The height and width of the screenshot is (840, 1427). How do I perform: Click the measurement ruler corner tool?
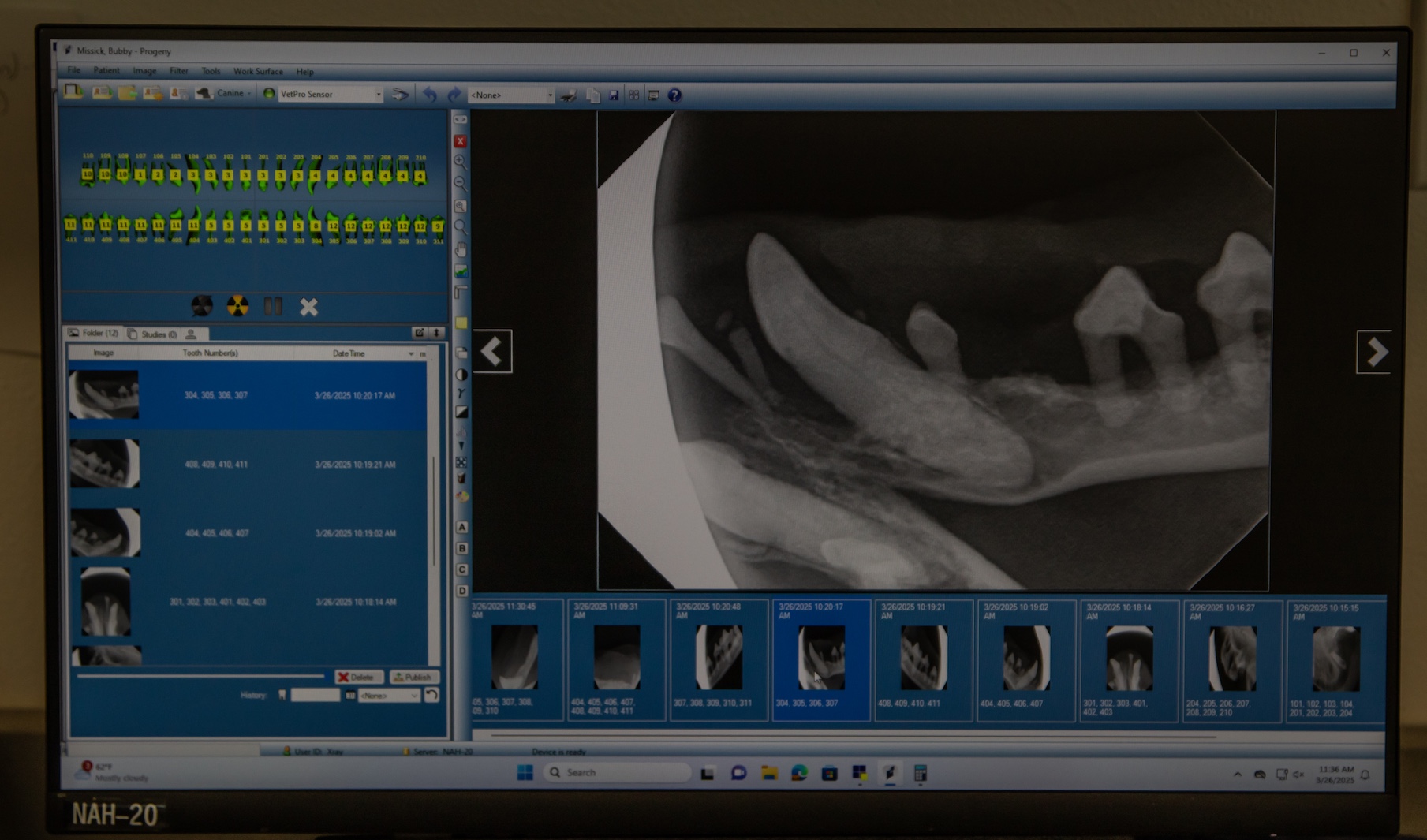(x=461, y=293)
